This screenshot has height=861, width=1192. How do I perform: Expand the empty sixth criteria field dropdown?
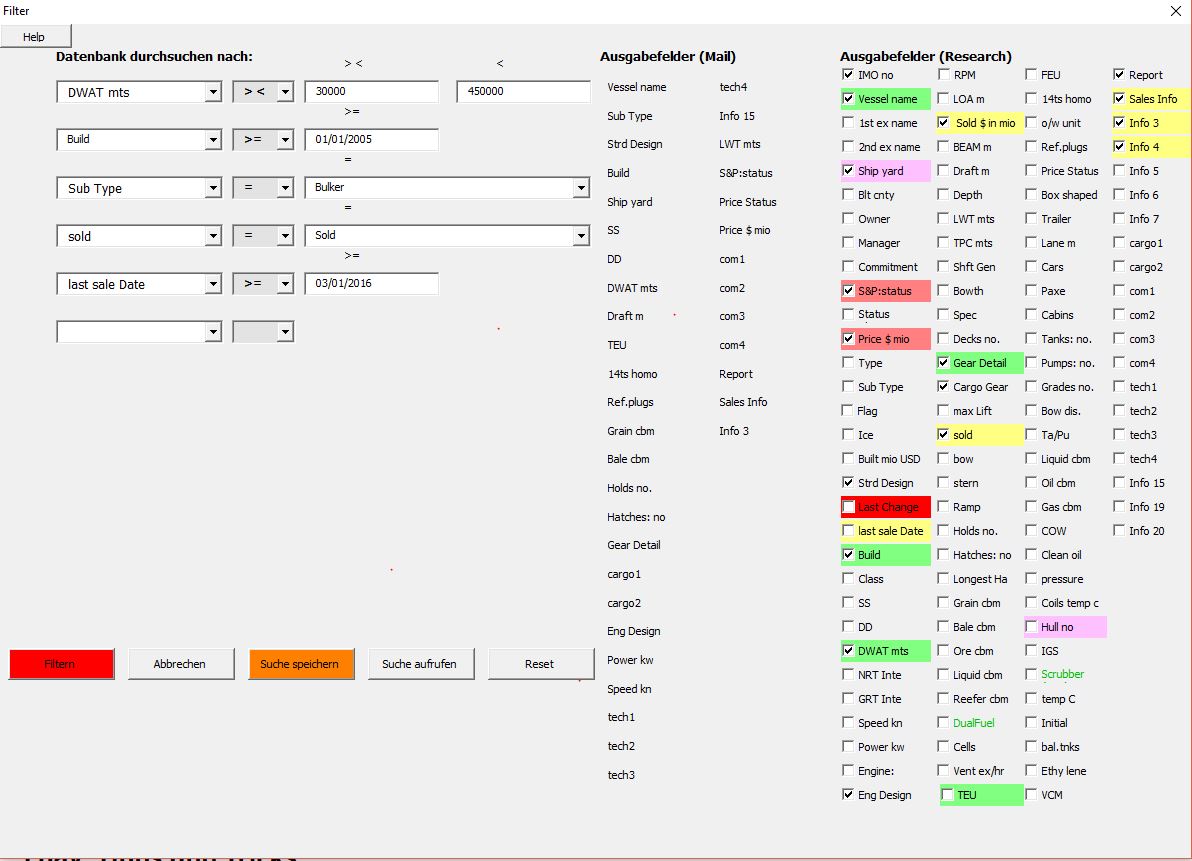pos(212,332)
